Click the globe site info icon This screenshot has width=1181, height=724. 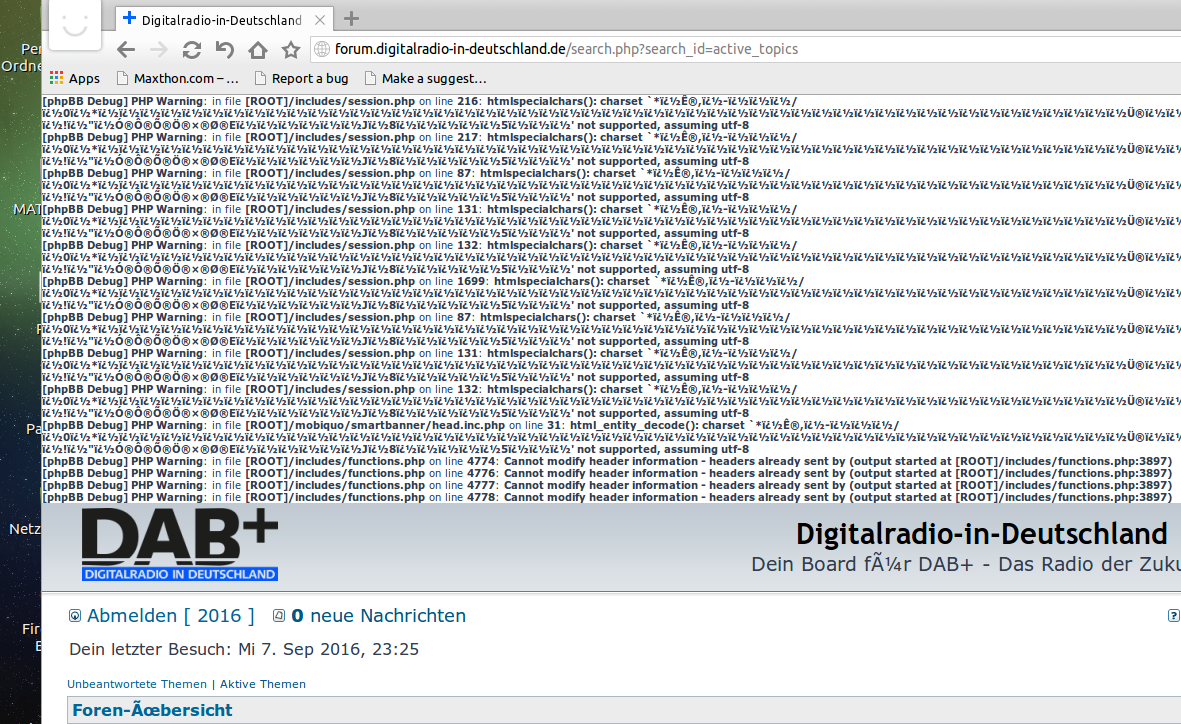click(322, 49)
